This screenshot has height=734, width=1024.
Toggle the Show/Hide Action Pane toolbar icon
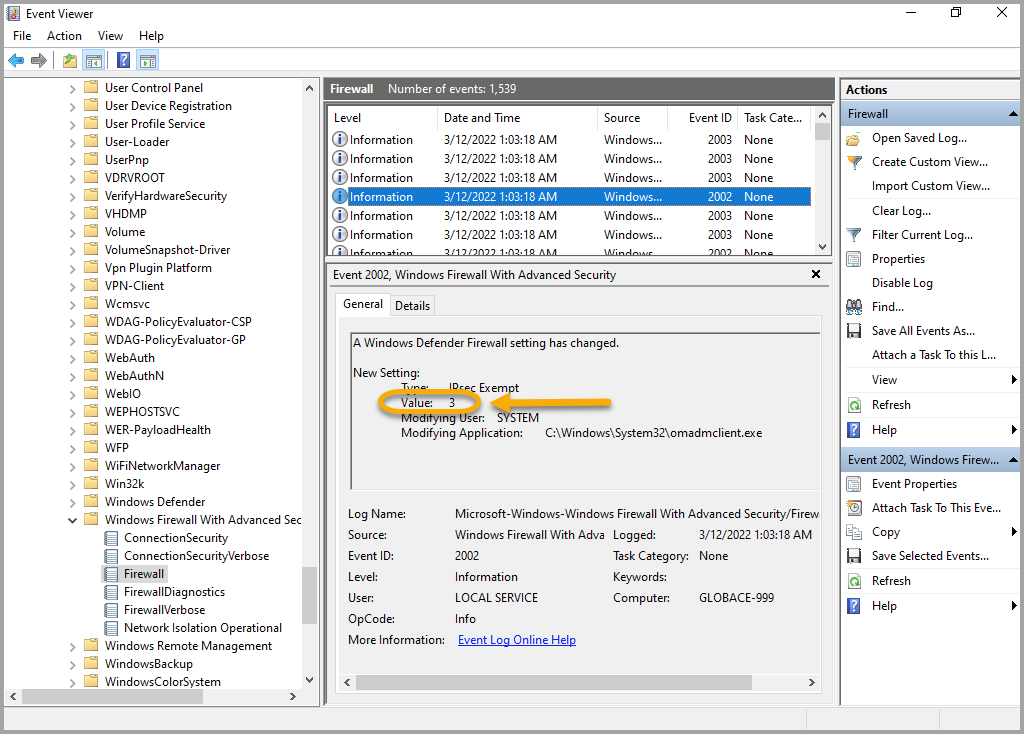(x=148, y=61)
